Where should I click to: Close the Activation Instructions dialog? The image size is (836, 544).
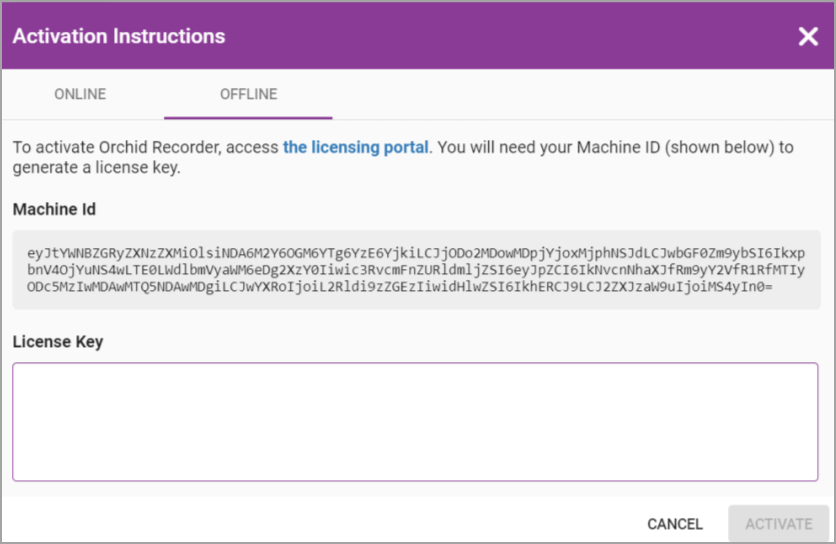[x=808, y=37]
